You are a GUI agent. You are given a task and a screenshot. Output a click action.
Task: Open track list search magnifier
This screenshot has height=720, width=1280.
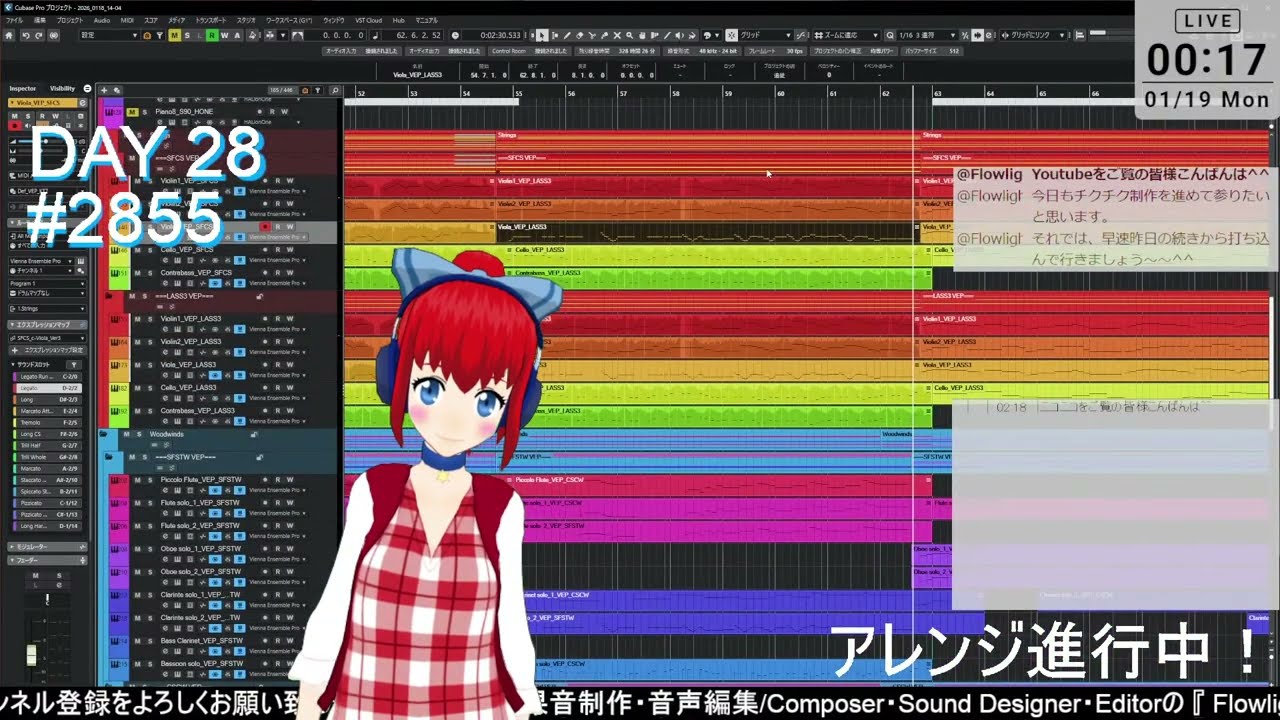pyautogui.click(x=334, y=90)
